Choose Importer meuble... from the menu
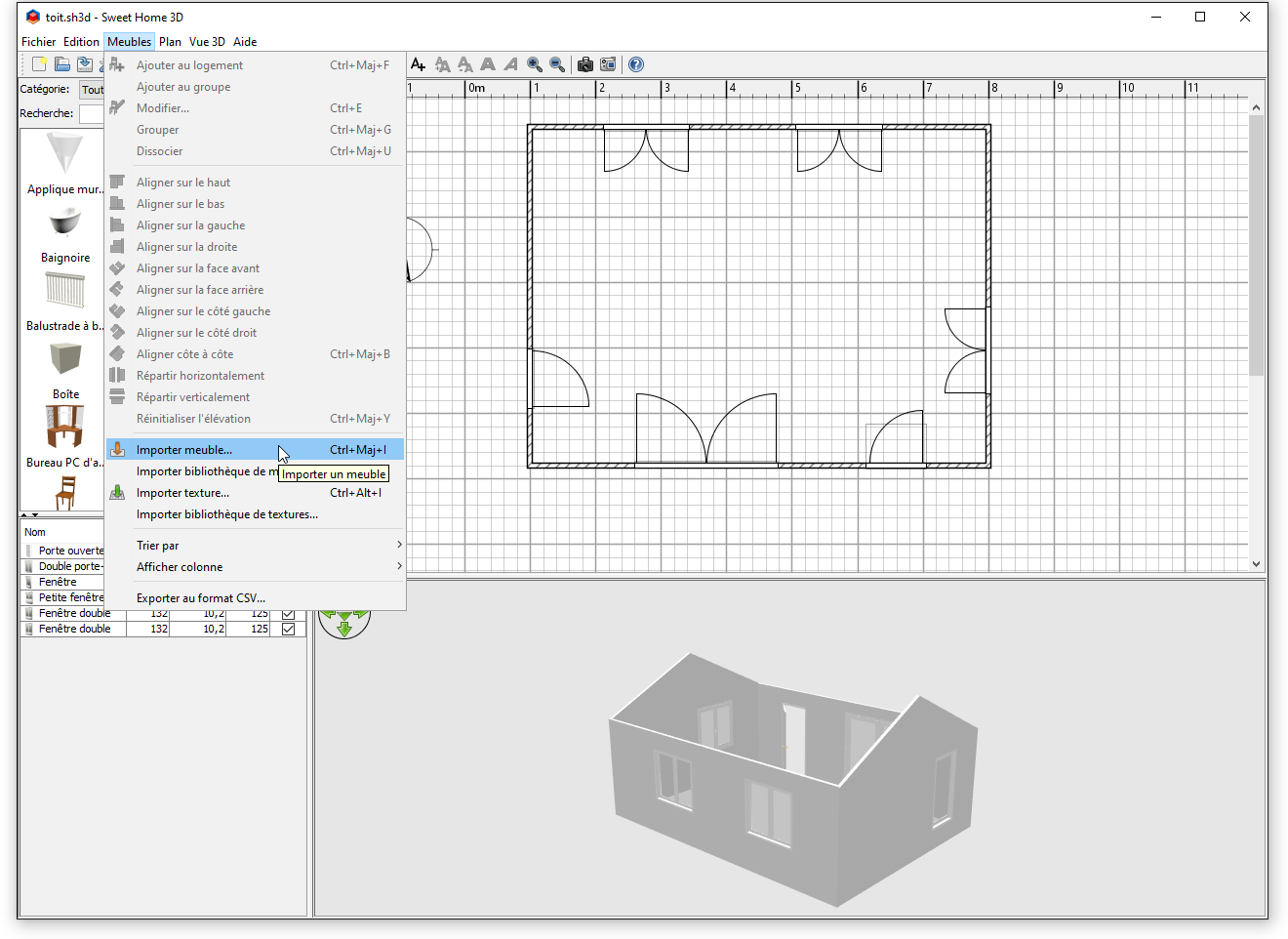This screenshot has height=939, width=1288. tap(184, 450)
